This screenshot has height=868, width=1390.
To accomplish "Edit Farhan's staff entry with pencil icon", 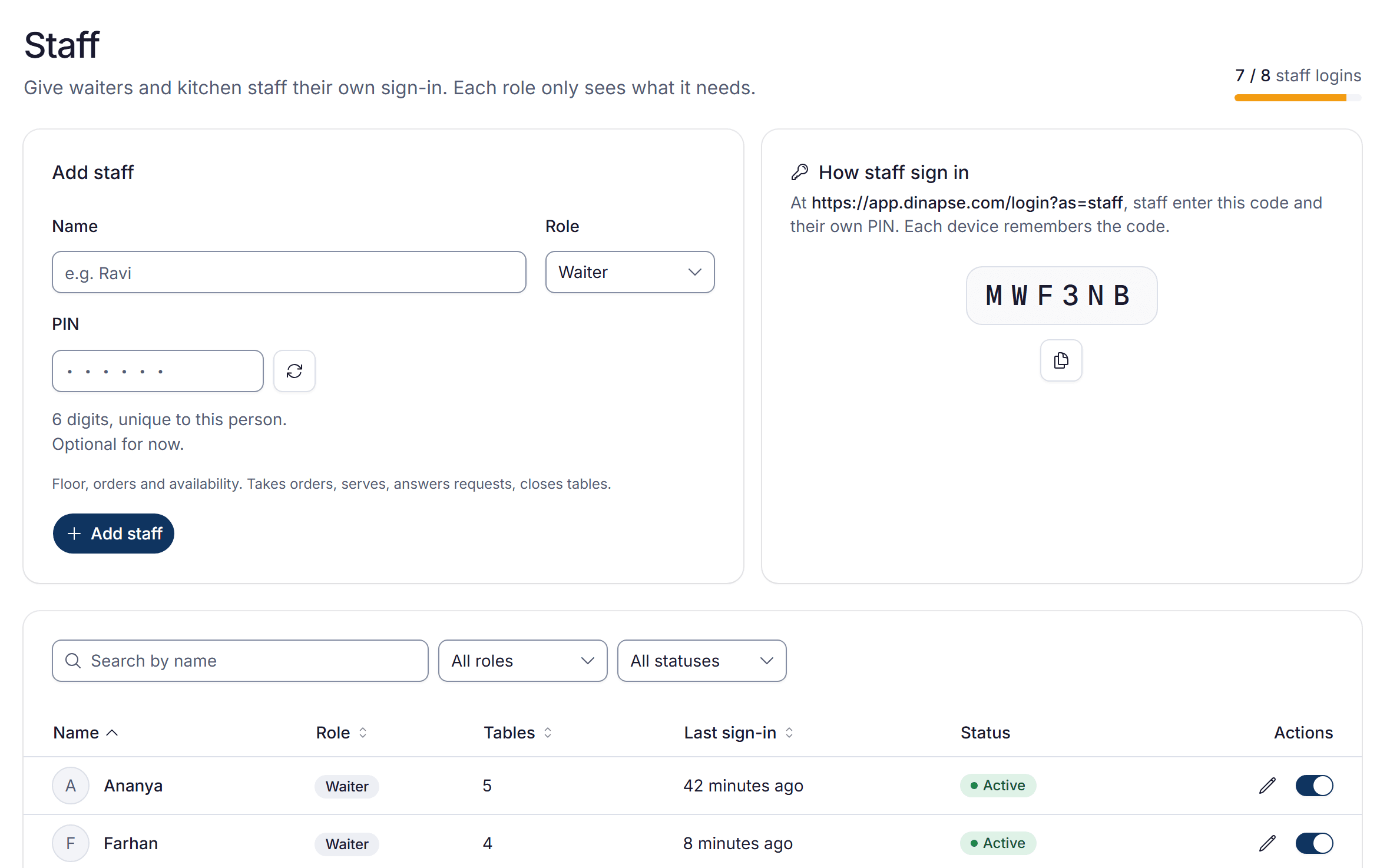I will pos(1267,843).
